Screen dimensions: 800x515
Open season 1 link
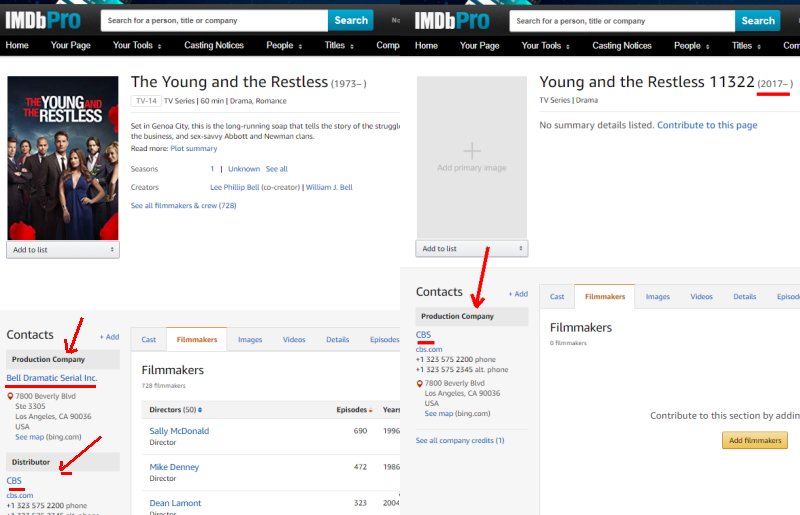pos(212,169)
